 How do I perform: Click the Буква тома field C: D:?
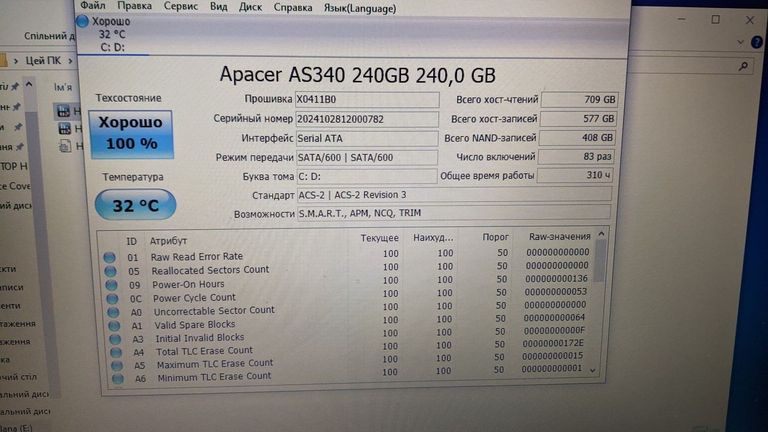(367, 176)
